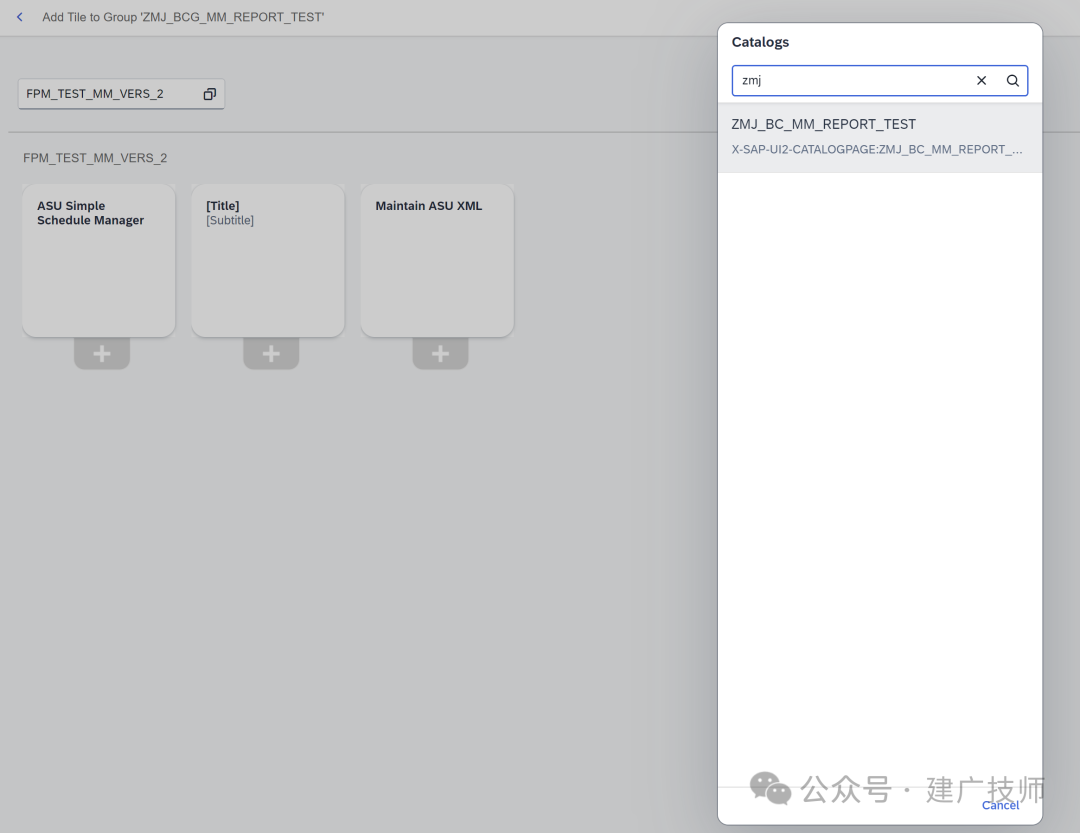Click the X-SAP-UI2-CATALOGPAGE ID text
The image size is (1080, 833).
876,150
